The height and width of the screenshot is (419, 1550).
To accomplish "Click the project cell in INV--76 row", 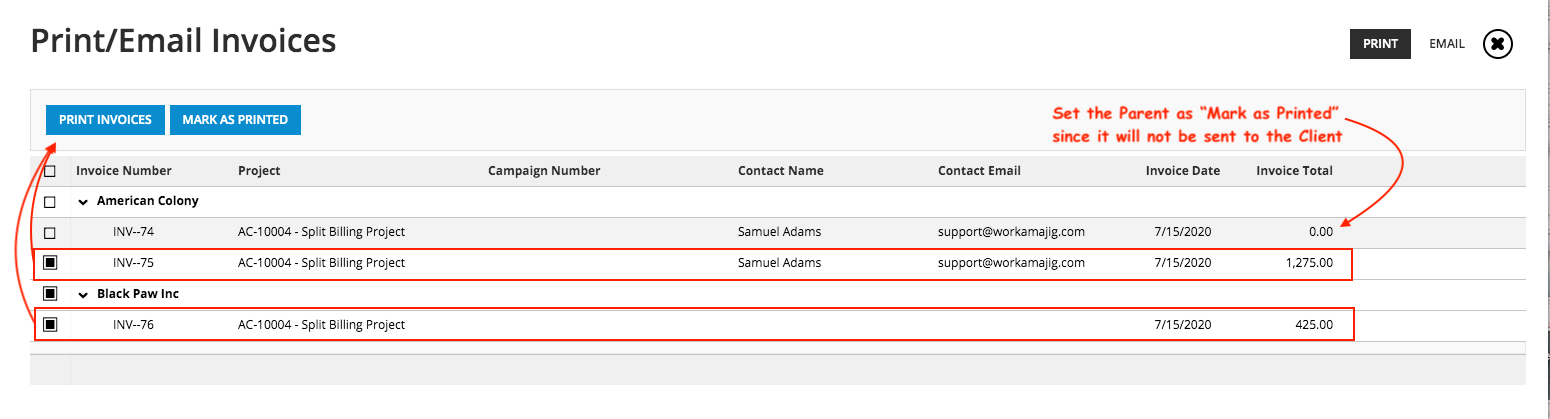I will click(x=321, y=325).
